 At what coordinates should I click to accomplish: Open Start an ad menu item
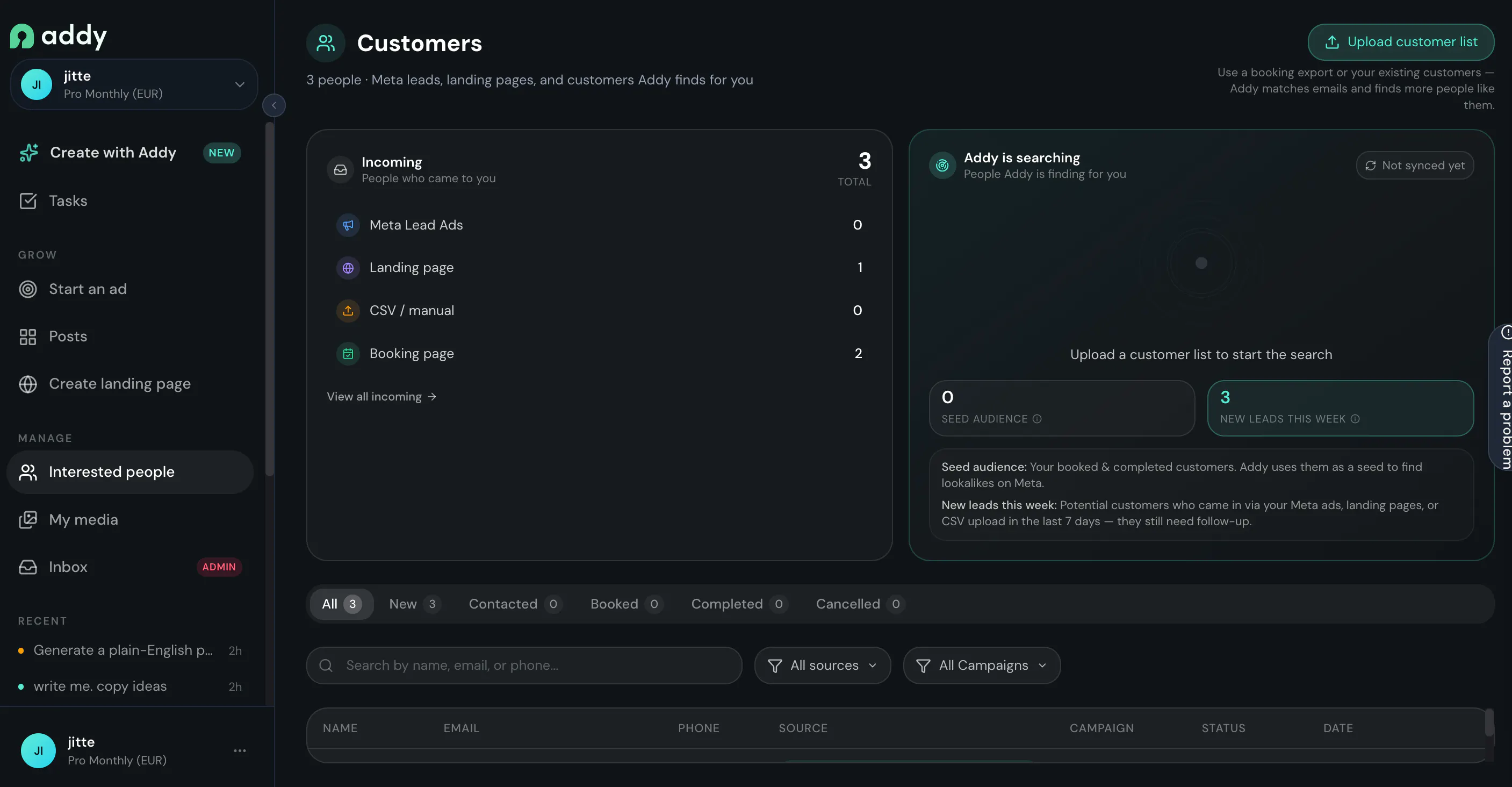(x=129, y=289)
